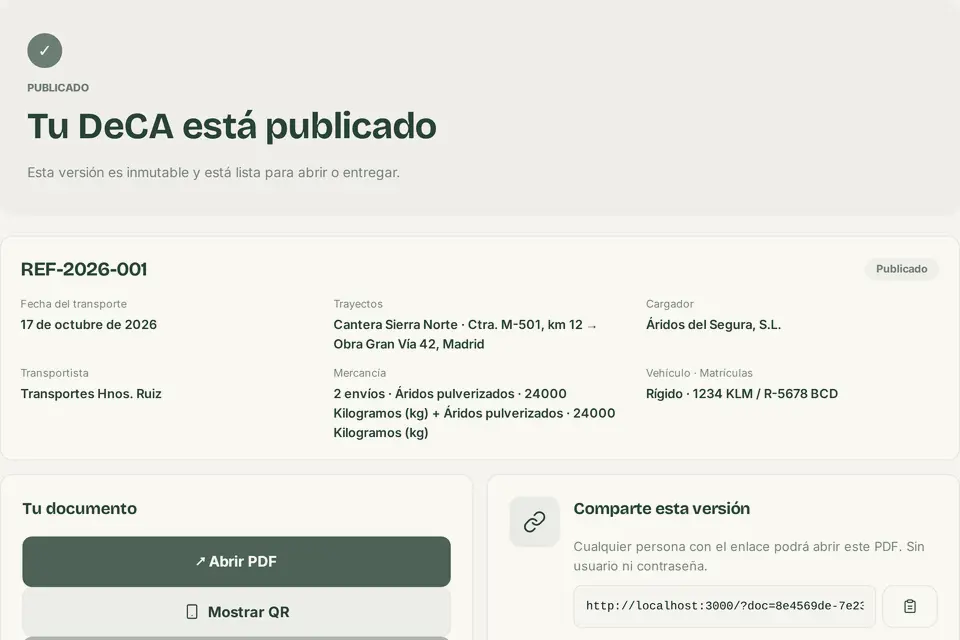Click the cargo text starting 2 envíos
This screenshot has height=640, width=960.
point(474,413)
